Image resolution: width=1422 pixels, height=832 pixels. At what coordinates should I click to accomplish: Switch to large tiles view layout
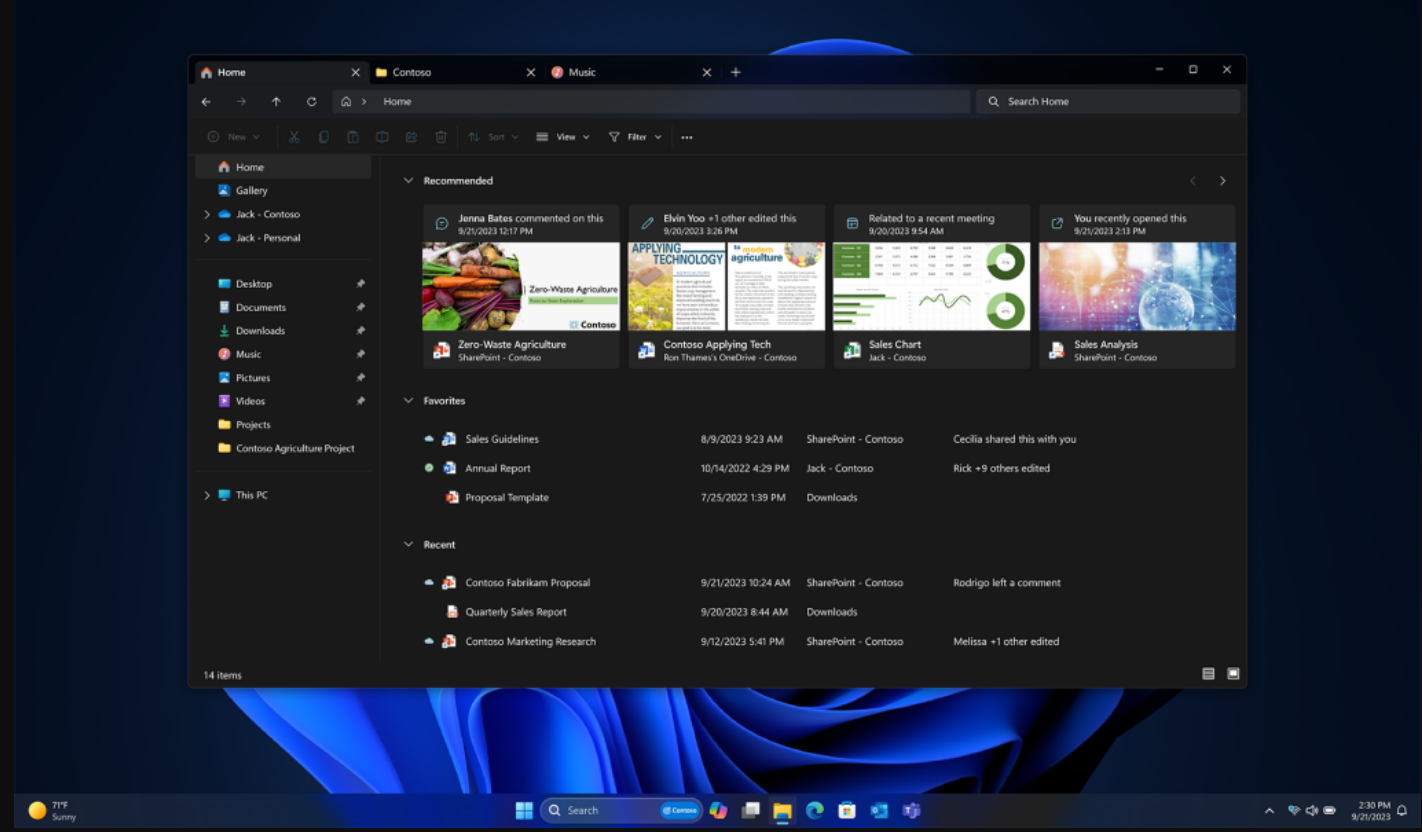tap(1233, 674)
